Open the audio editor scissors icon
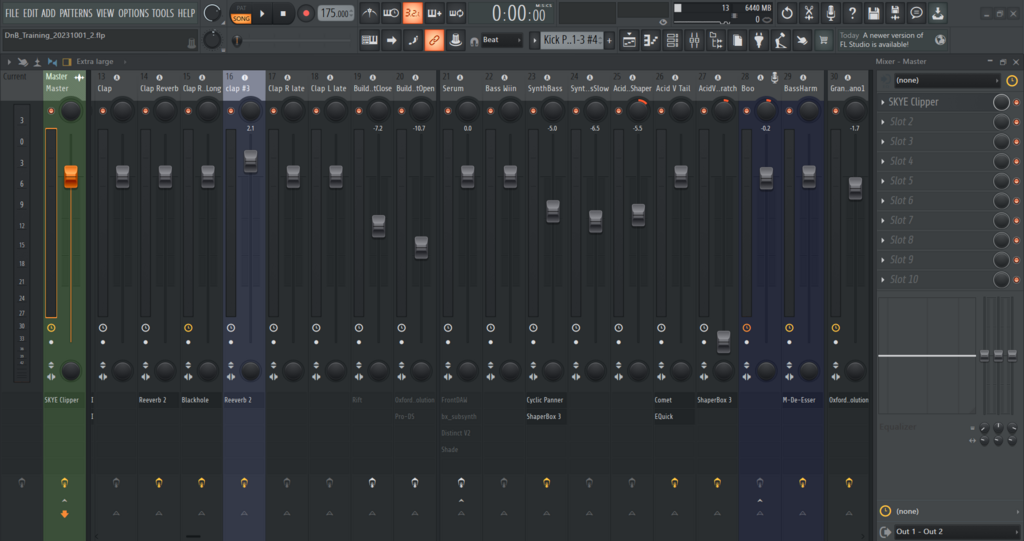Image resolution: width=1024 pixels, height=541 pixels. click(808, 12)
